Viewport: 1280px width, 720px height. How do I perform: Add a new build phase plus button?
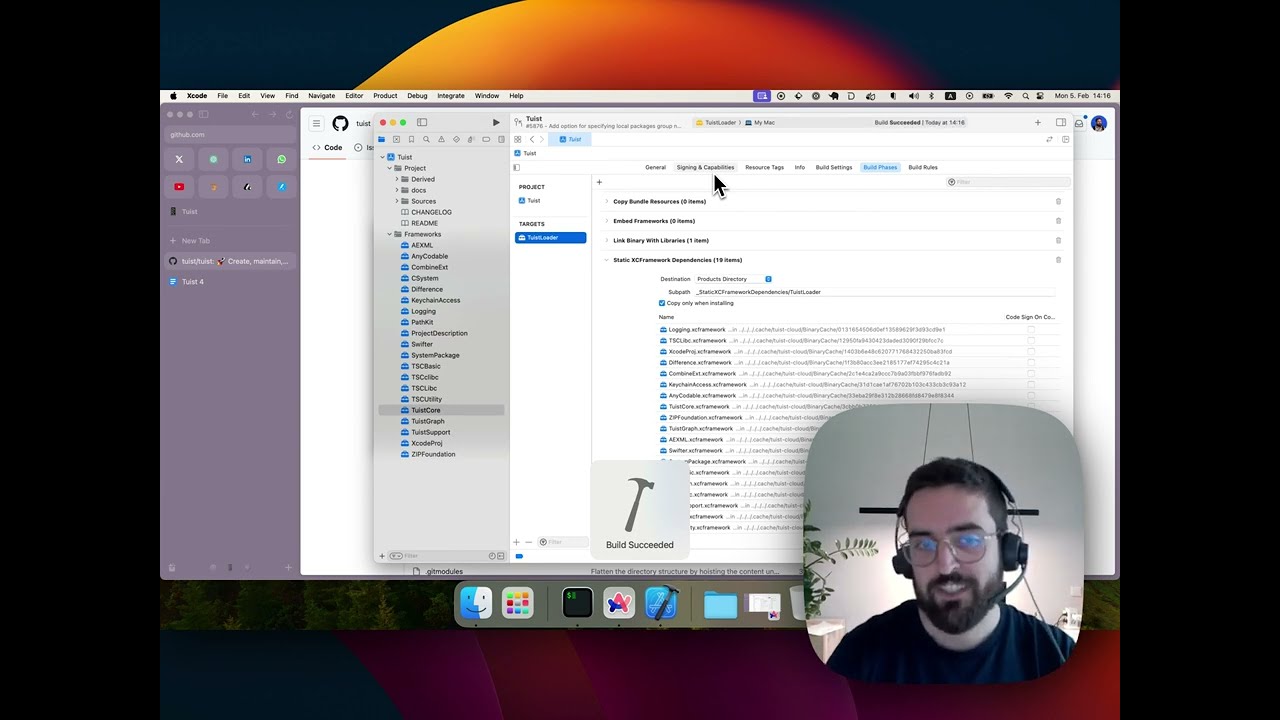[x=599, y=182]
